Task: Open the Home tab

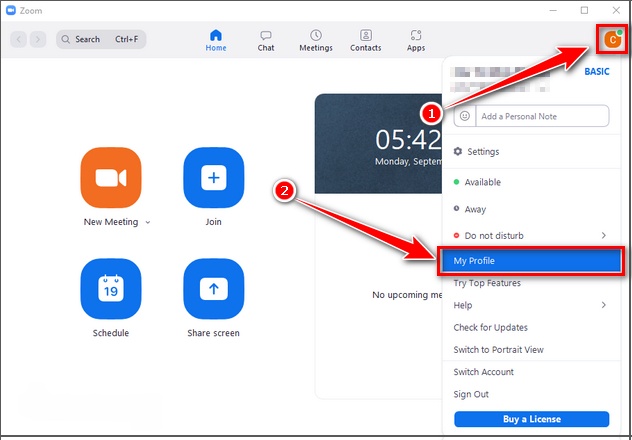Action: pyautogui.click(x=216, y=40)
